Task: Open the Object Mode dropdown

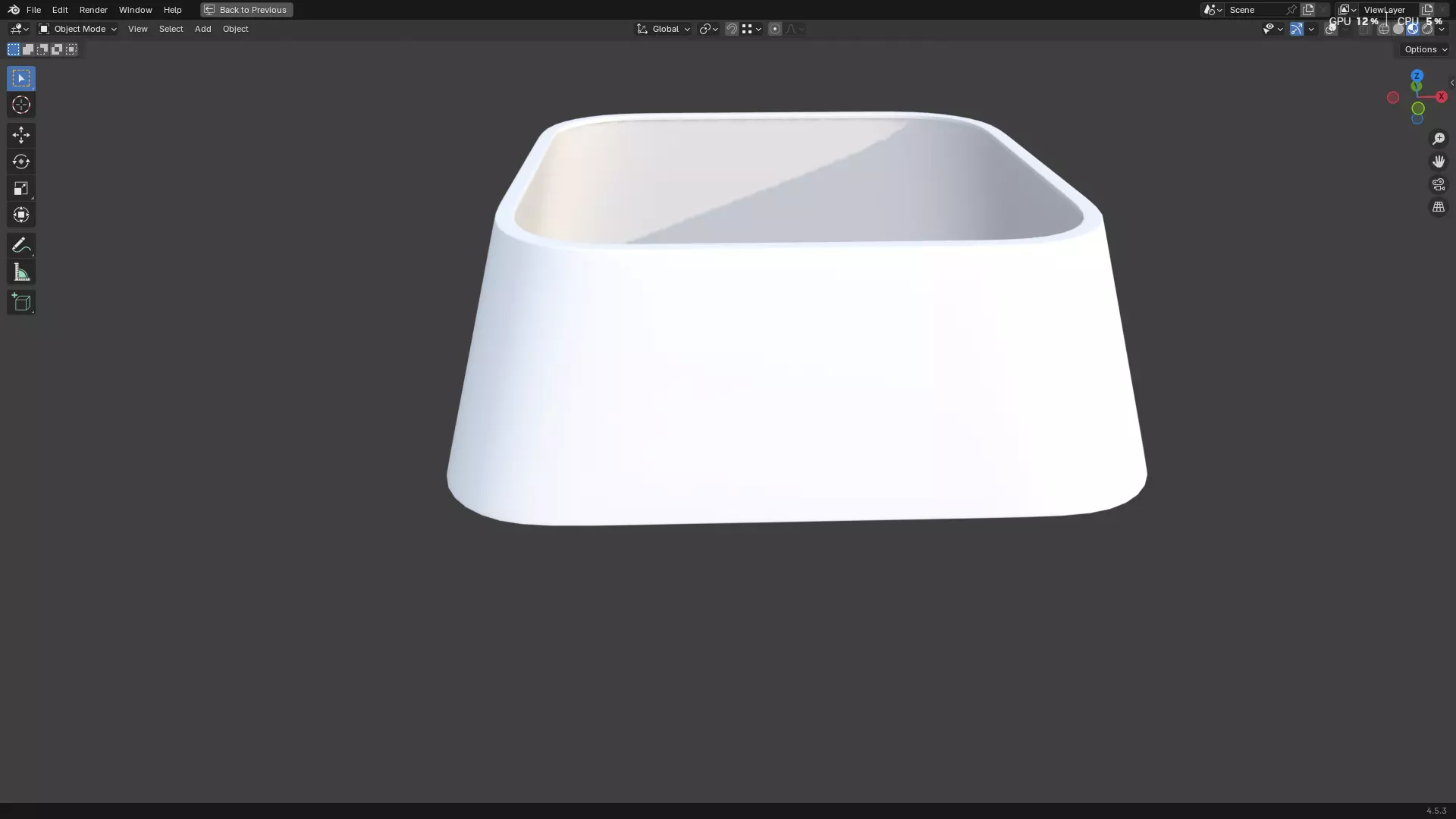Action: pyautogui.click(x=77, y=29)
